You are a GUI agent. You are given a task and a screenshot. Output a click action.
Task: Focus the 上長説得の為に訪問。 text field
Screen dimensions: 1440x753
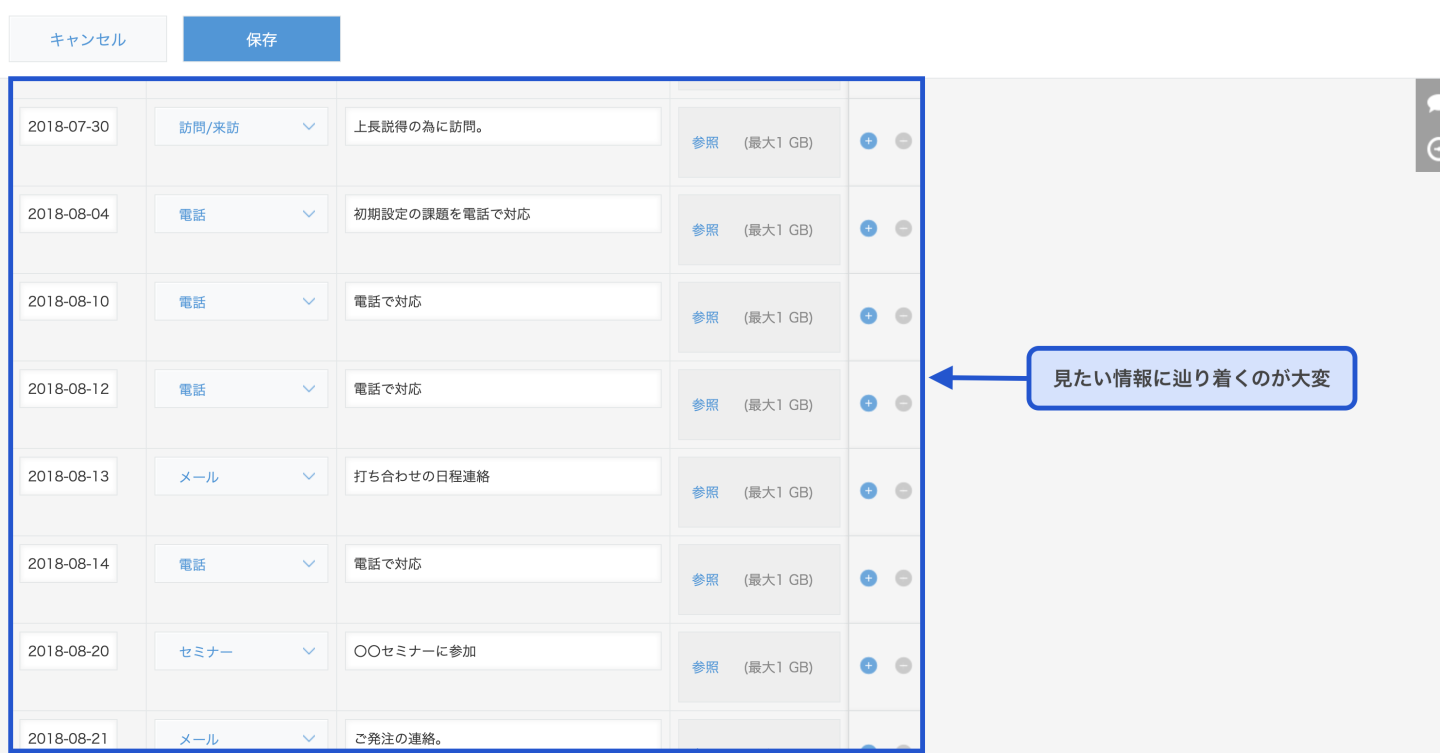[x=502, y=127]
